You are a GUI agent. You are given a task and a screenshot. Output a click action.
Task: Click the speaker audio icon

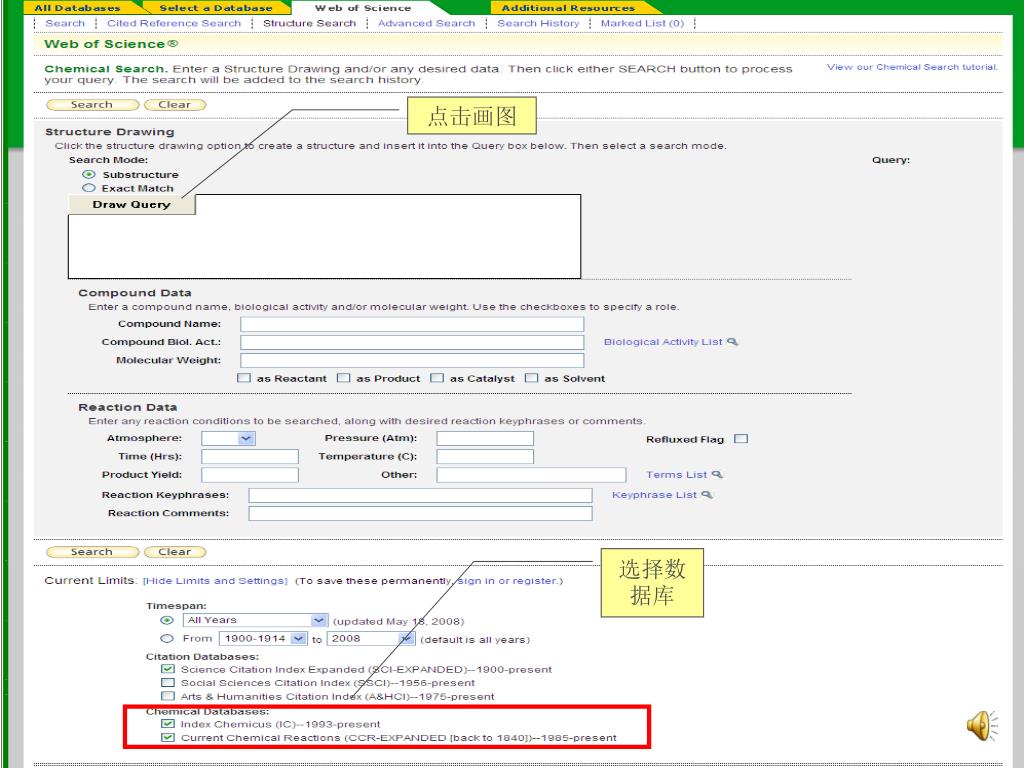[x=982, y=726]
